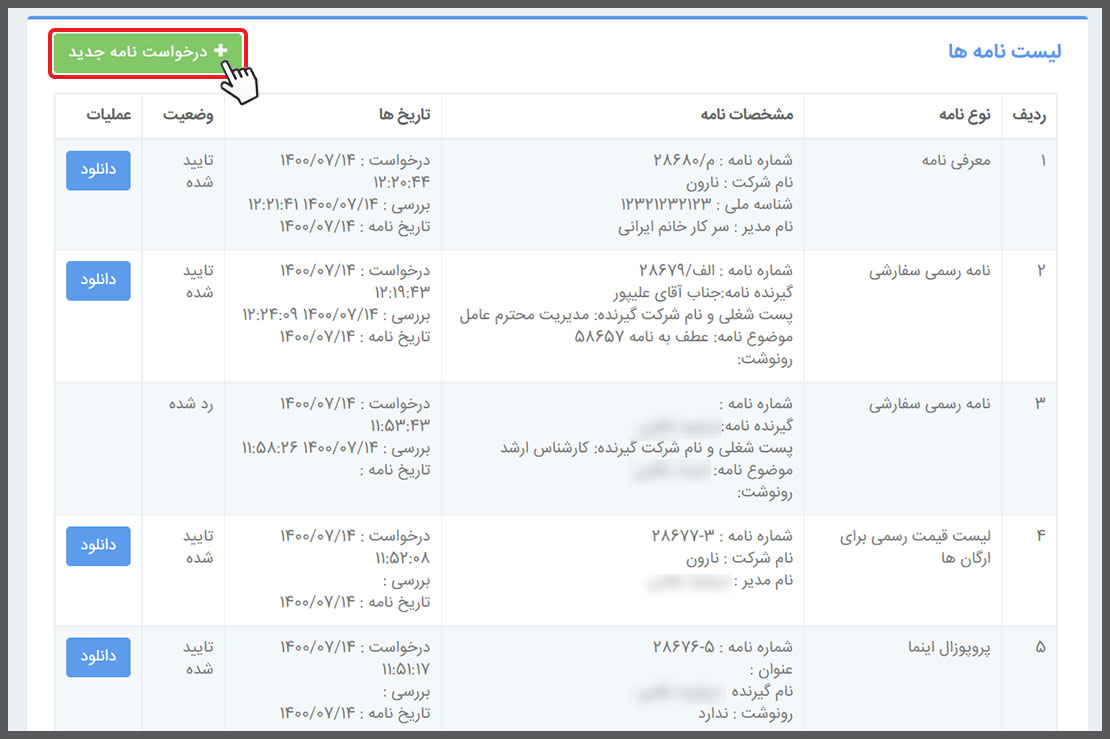Select review time ۱۲:۲۴:۰۹ in row 2
The width and height of the screenshot is (1110, 739).
(270, 315)
